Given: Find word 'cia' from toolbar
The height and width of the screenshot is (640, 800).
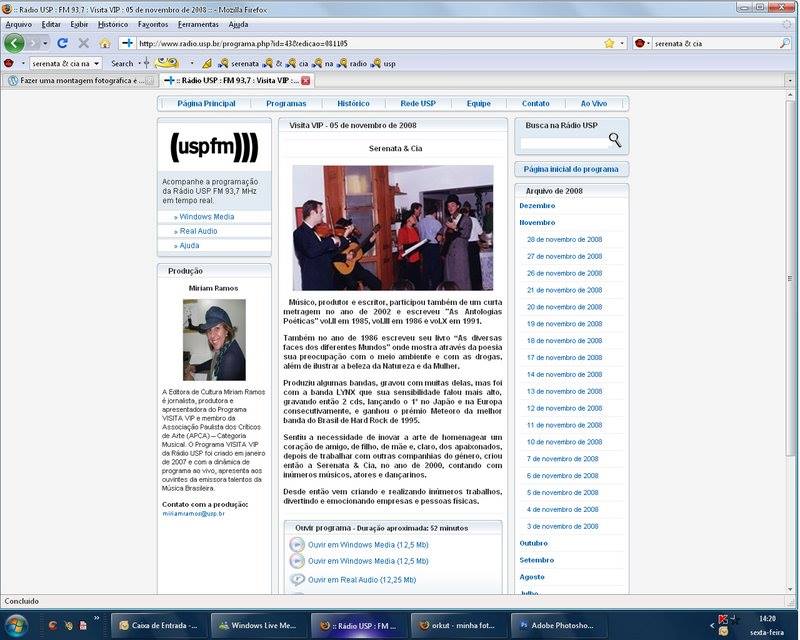Looking at the screenshot, I should pos(297,64).
